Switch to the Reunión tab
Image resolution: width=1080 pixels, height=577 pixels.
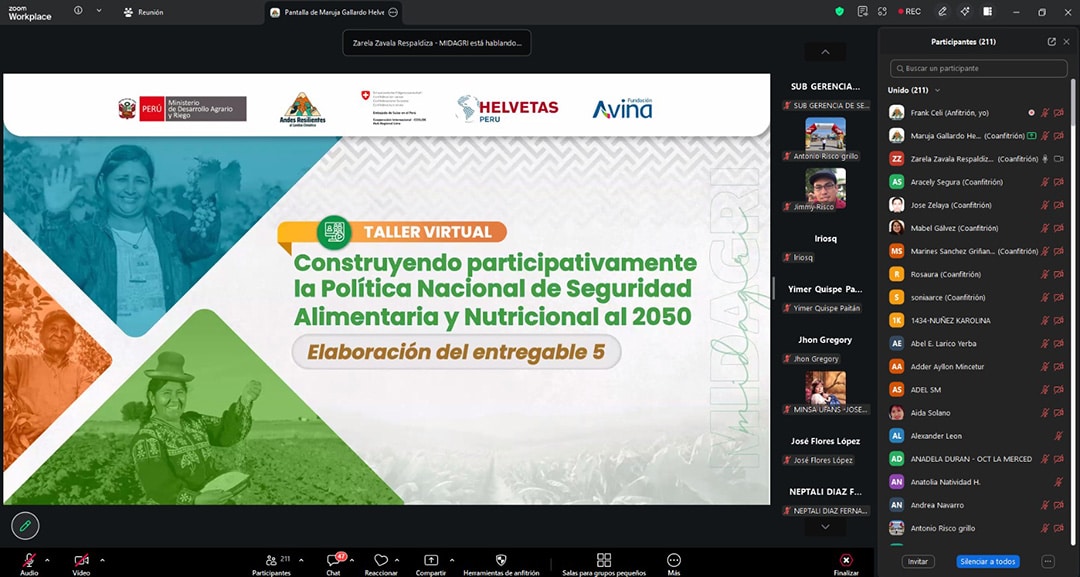pyautogui.click(x=143, y=12)
